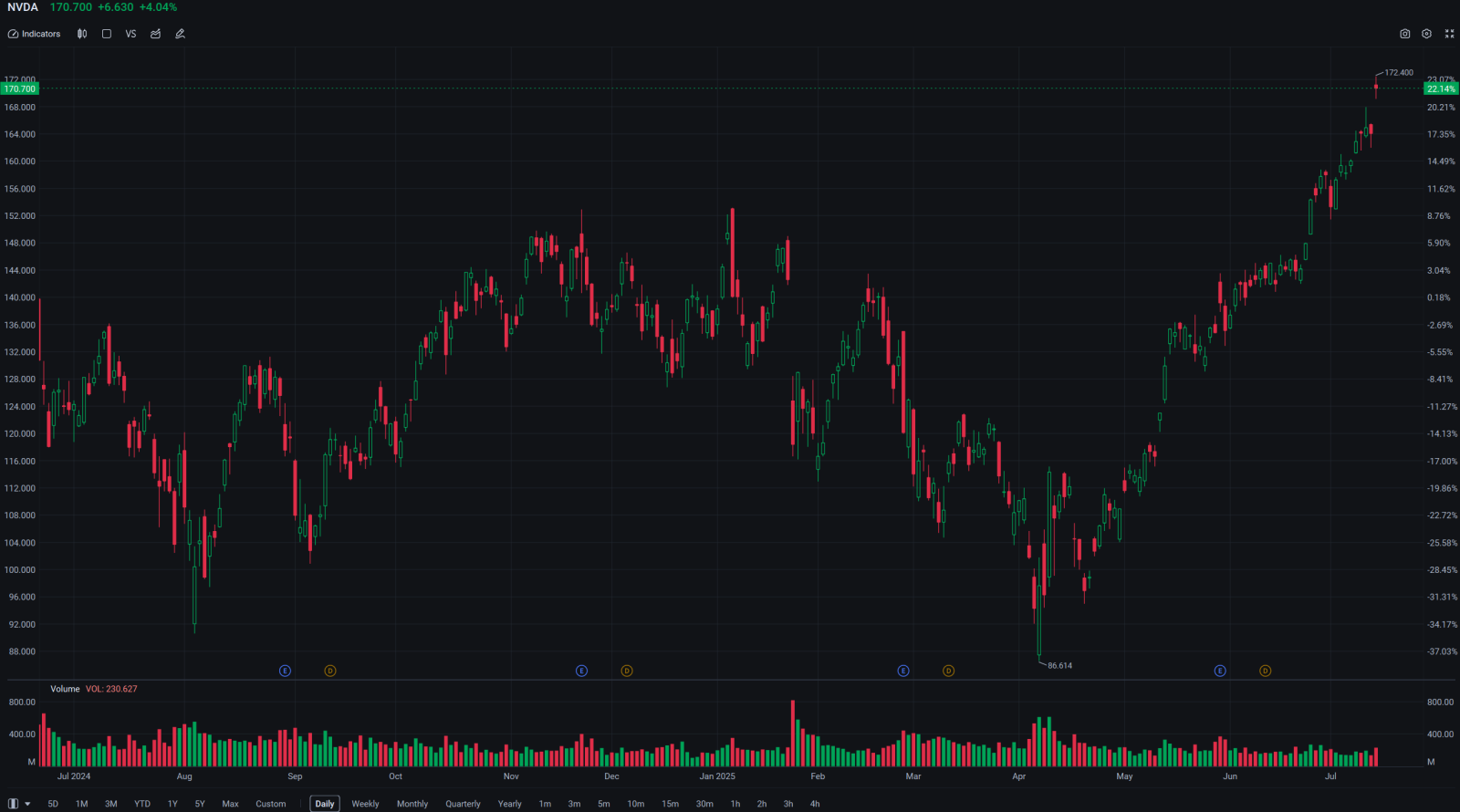Click the Volume indicator label
Image resolution: width=1460 pixels, height=812 pixels.
point(65,689)
